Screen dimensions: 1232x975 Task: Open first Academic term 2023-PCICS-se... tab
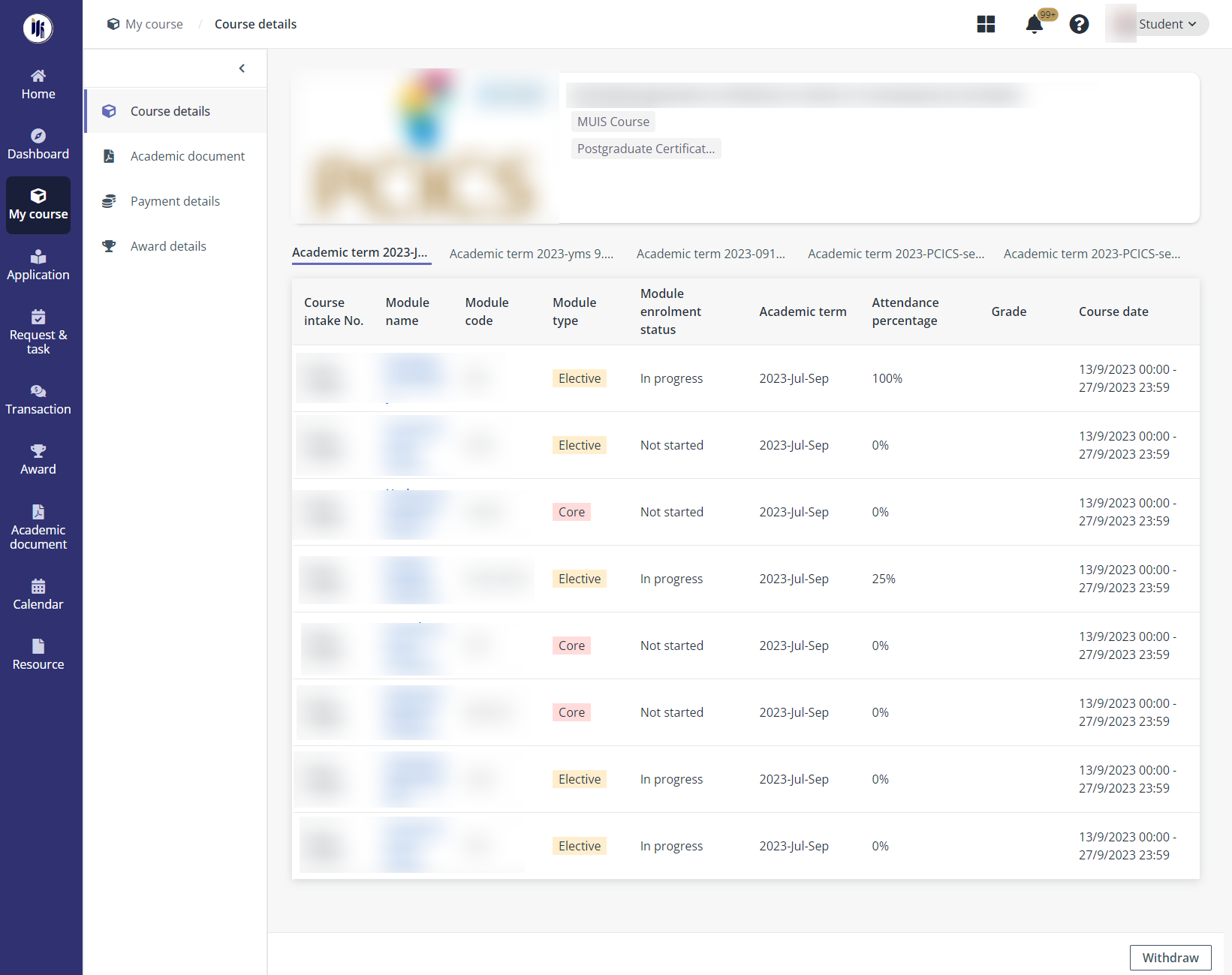(896, 254)
